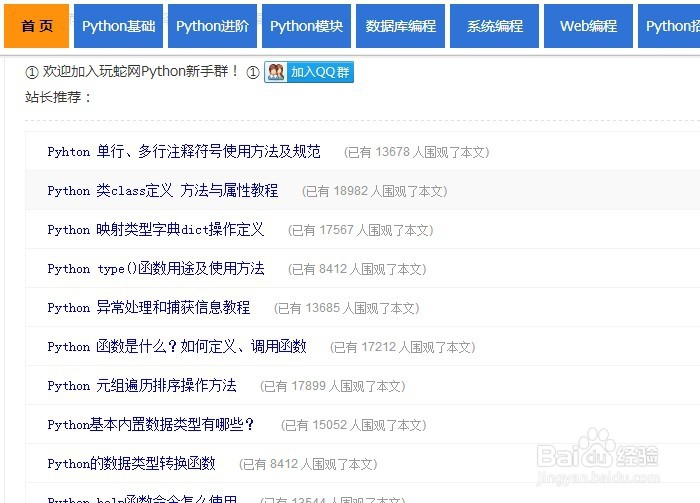
Task: Click the view count beside Python的数据类型转换函数
Action: 308,464
